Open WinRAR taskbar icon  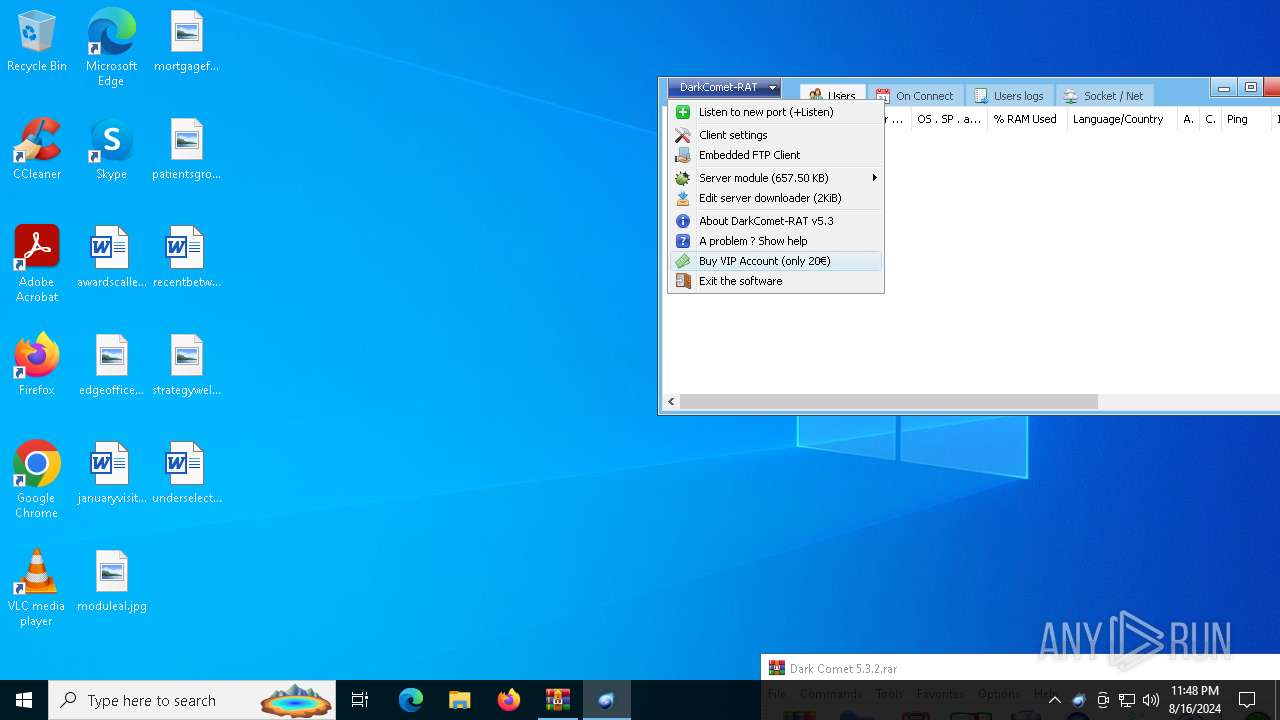point(558,700)
